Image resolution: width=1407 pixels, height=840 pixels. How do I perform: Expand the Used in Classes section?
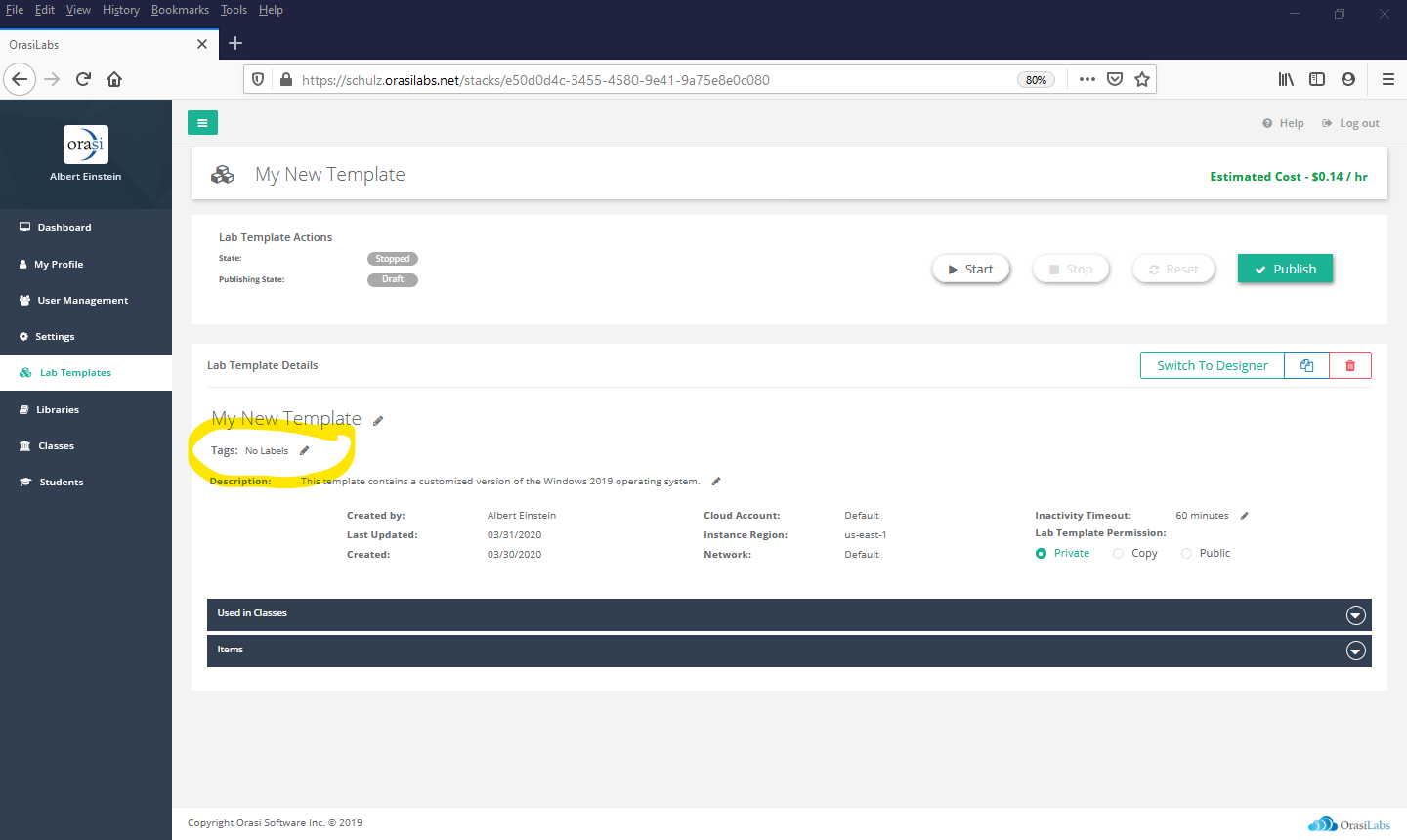tap(789, 614)
